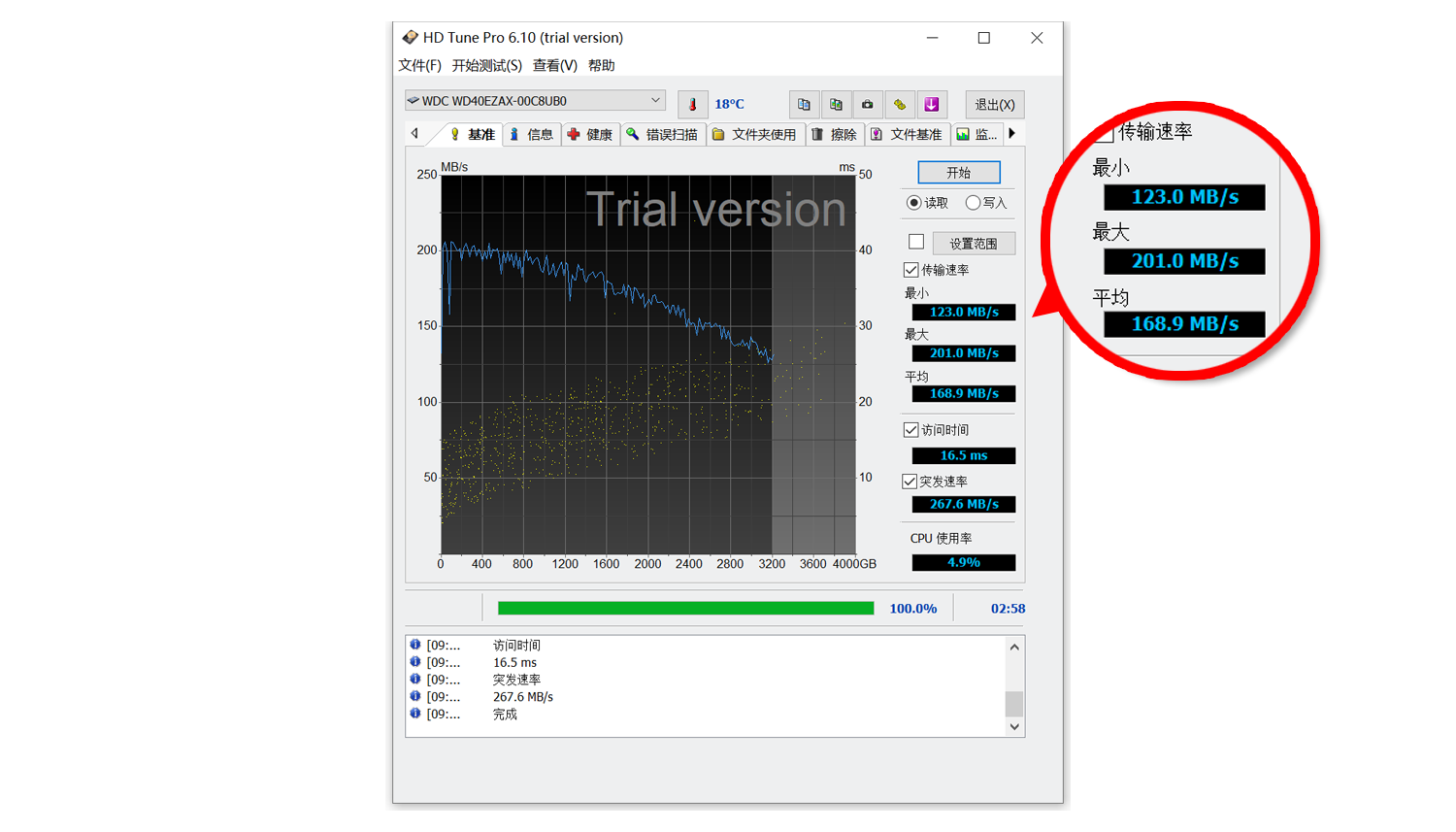Open the 帮助 menu
1456x832 pixels.
point(602,65)
